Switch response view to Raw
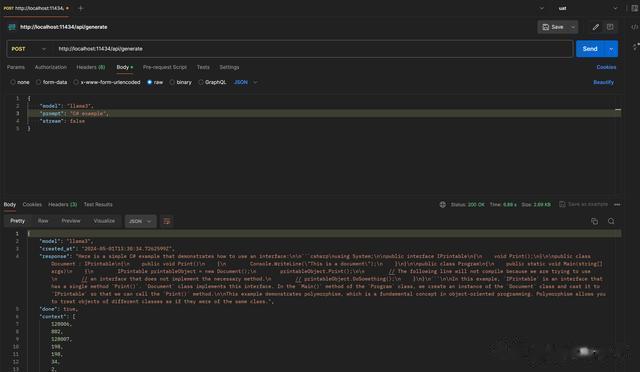 point(43,221)
